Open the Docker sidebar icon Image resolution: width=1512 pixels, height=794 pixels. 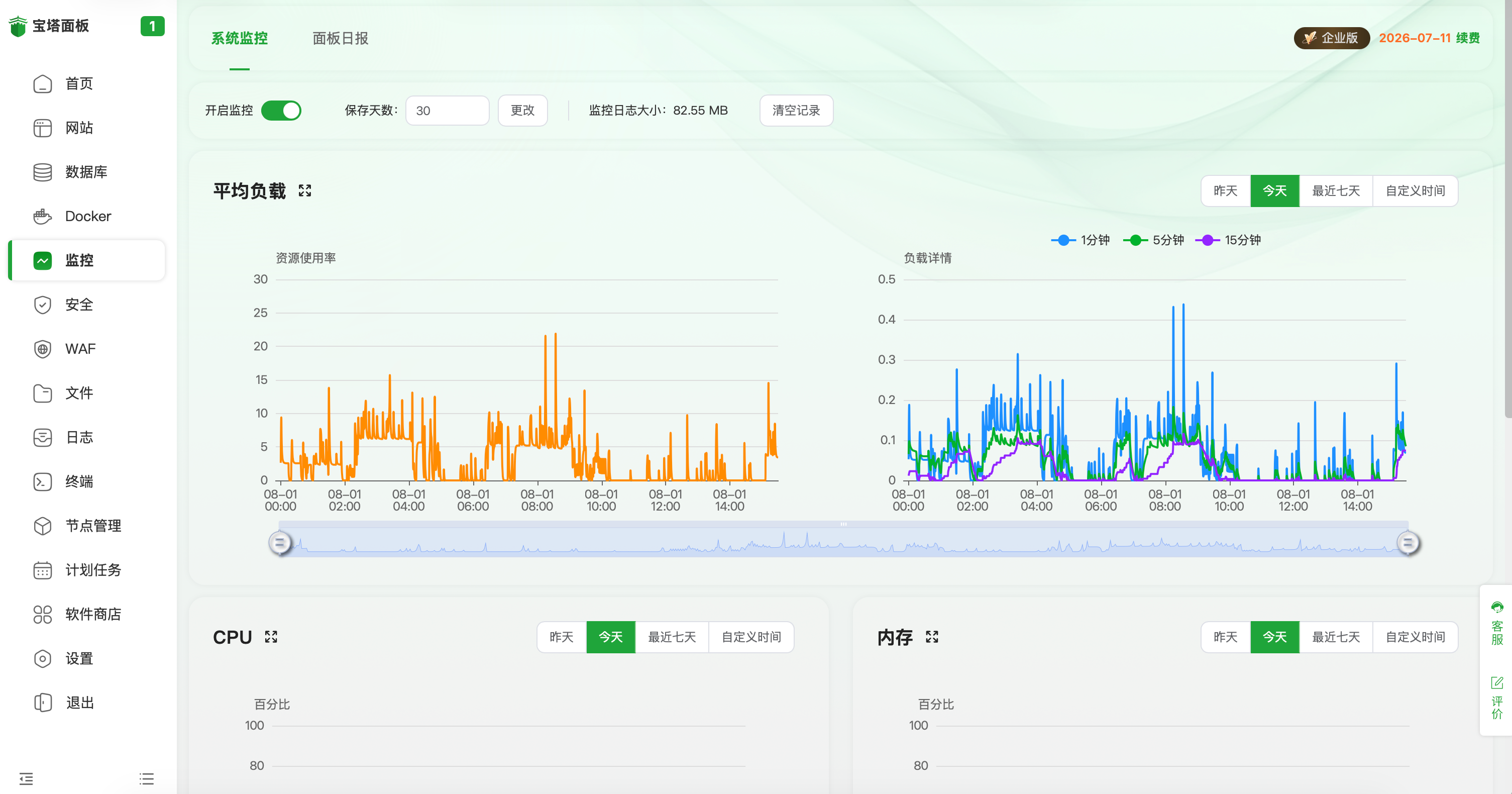click(x=42, y=216)
